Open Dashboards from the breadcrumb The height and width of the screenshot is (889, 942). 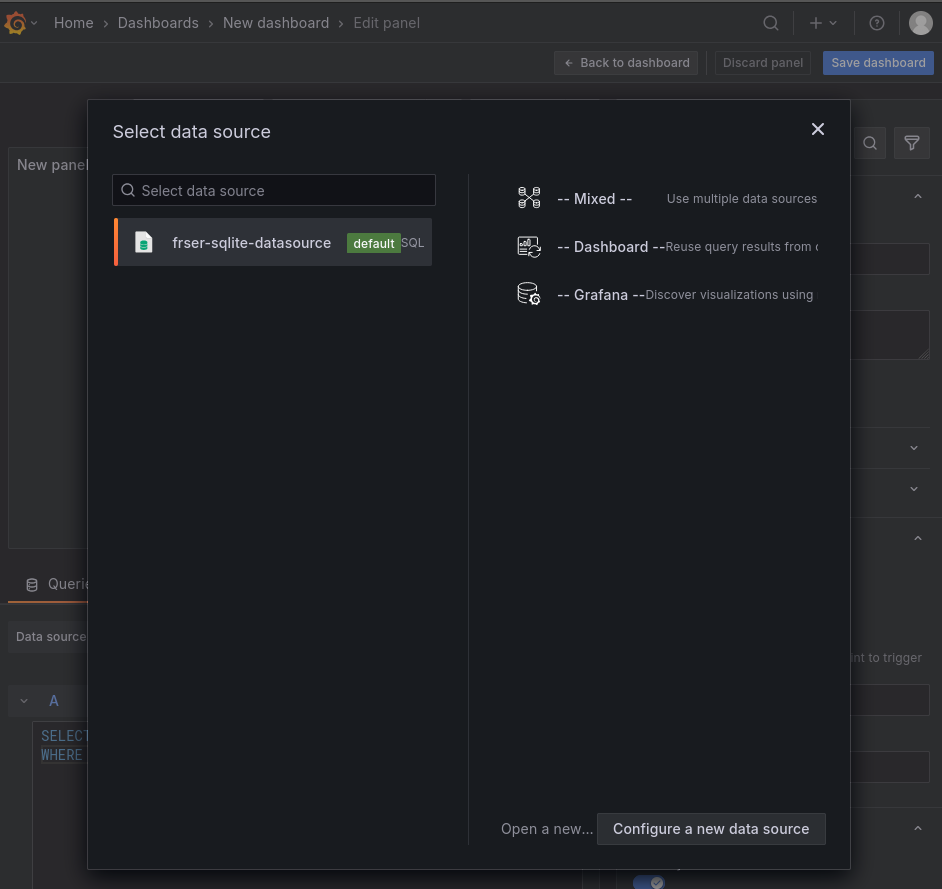pos(158,22)
